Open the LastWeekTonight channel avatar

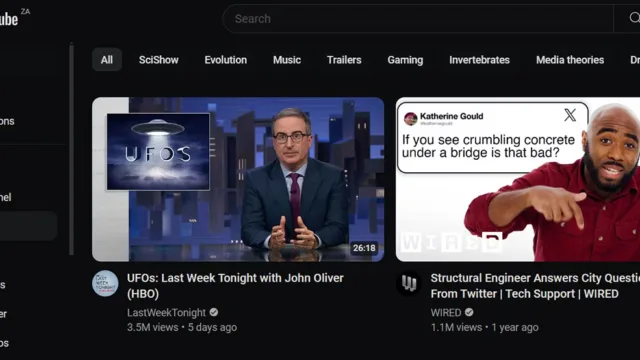point(105,283)
